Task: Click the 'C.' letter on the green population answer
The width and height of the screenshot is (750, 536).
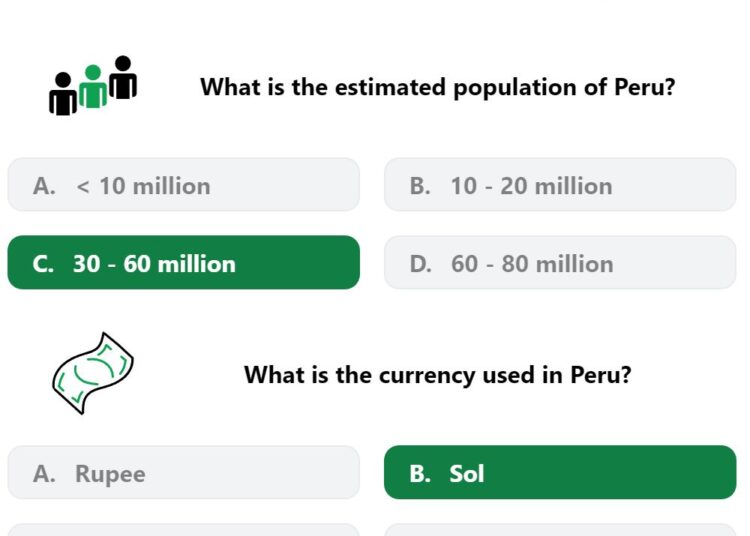Action: tap(43, 264)
